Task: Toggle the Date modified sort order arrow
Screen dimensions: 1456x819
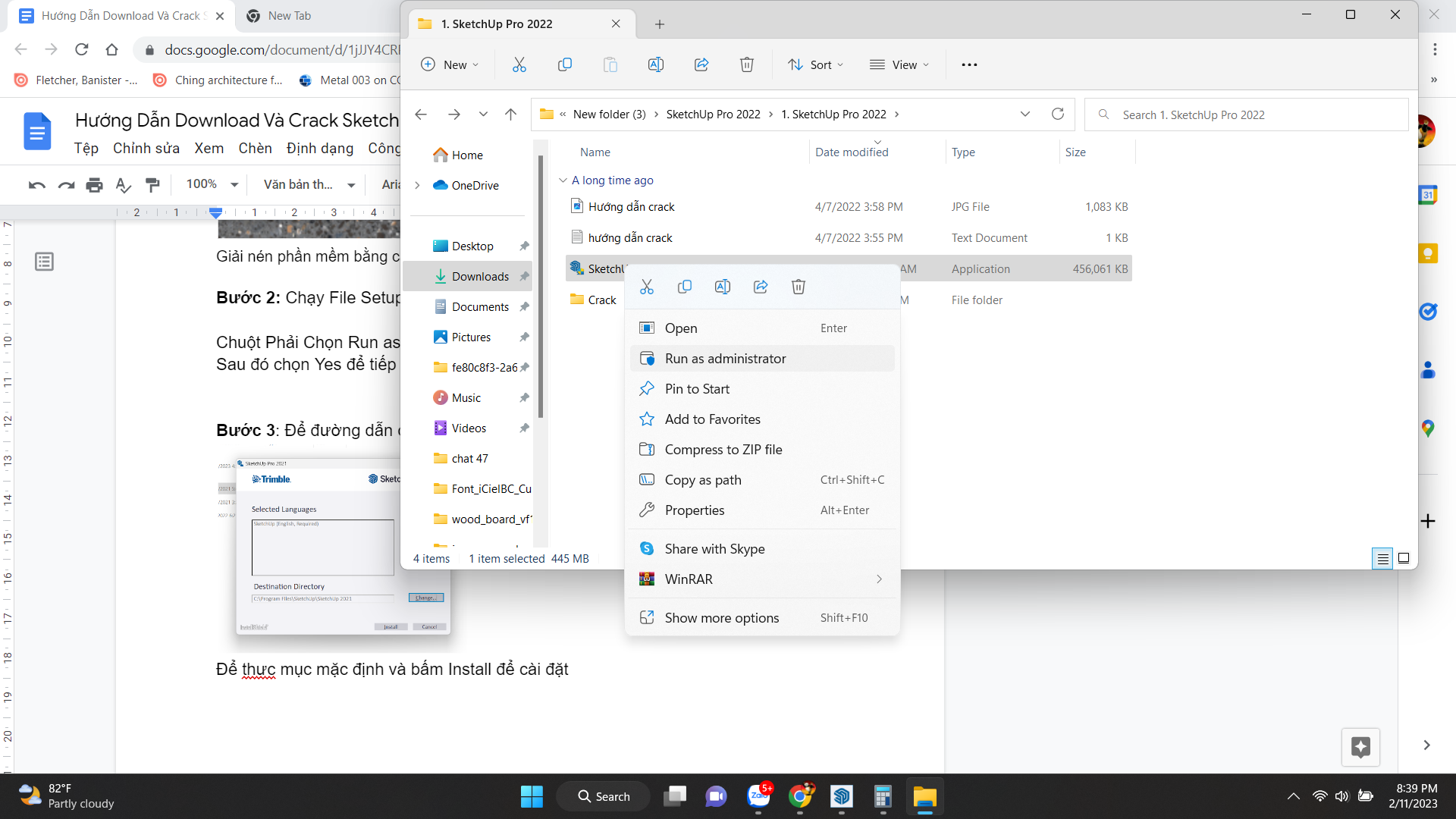Action: [x=877, y=141]
